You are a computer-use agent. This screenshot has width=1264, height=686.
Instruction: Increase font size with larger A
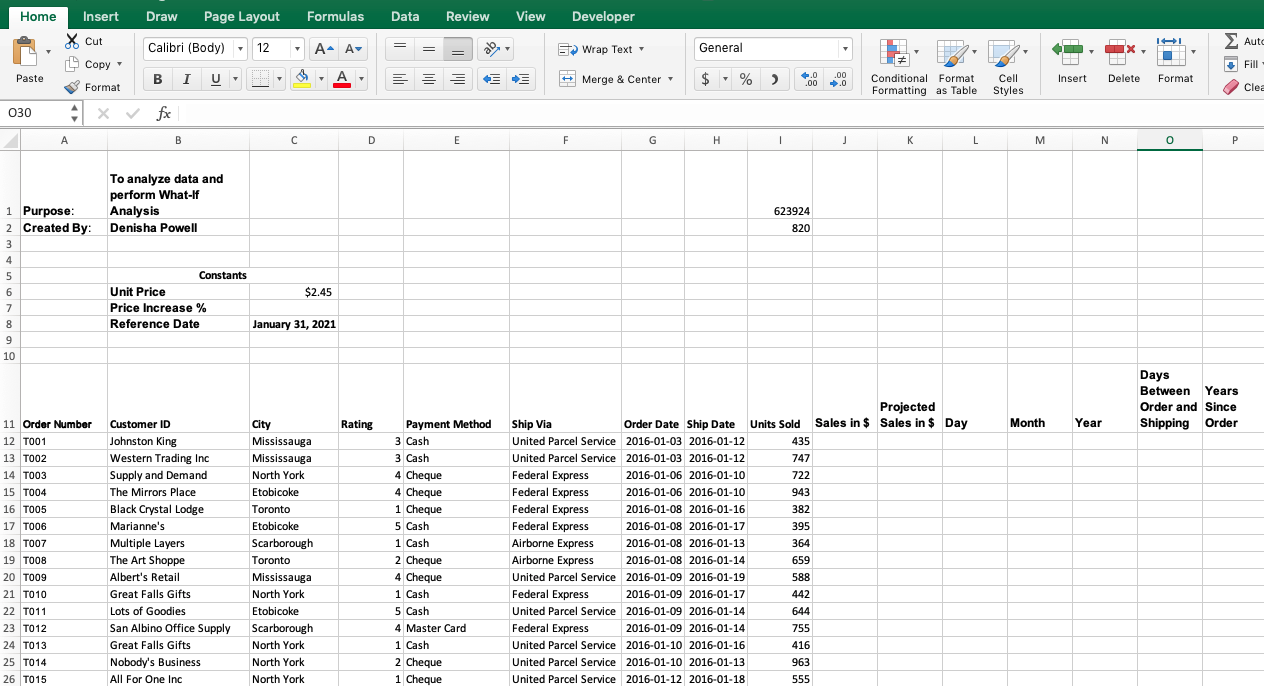[324, 49]
